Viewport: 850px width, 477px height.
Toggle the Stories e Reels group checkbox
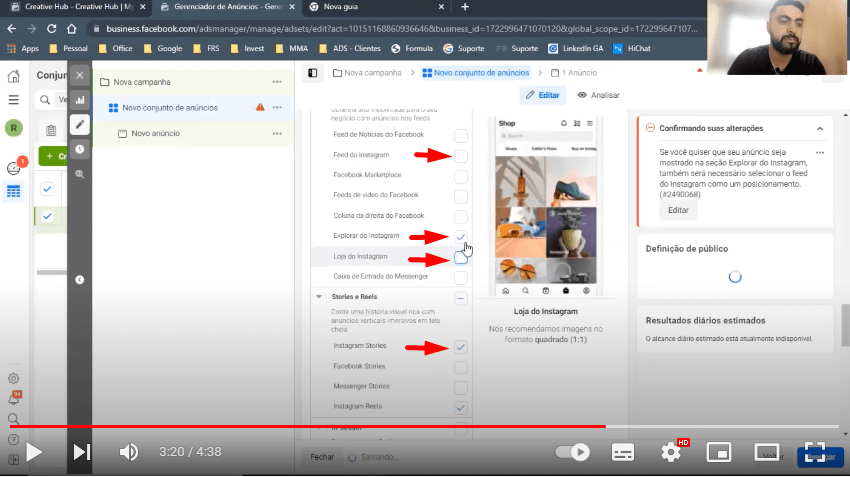pos(461,298)
